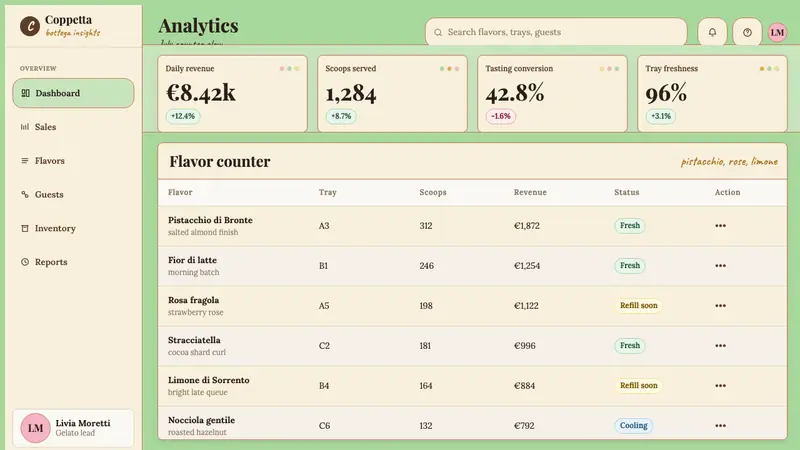Open notifications bell
The height and width of the screenshot is (450, 800).
pyautogui.click(x=712, y=32)
